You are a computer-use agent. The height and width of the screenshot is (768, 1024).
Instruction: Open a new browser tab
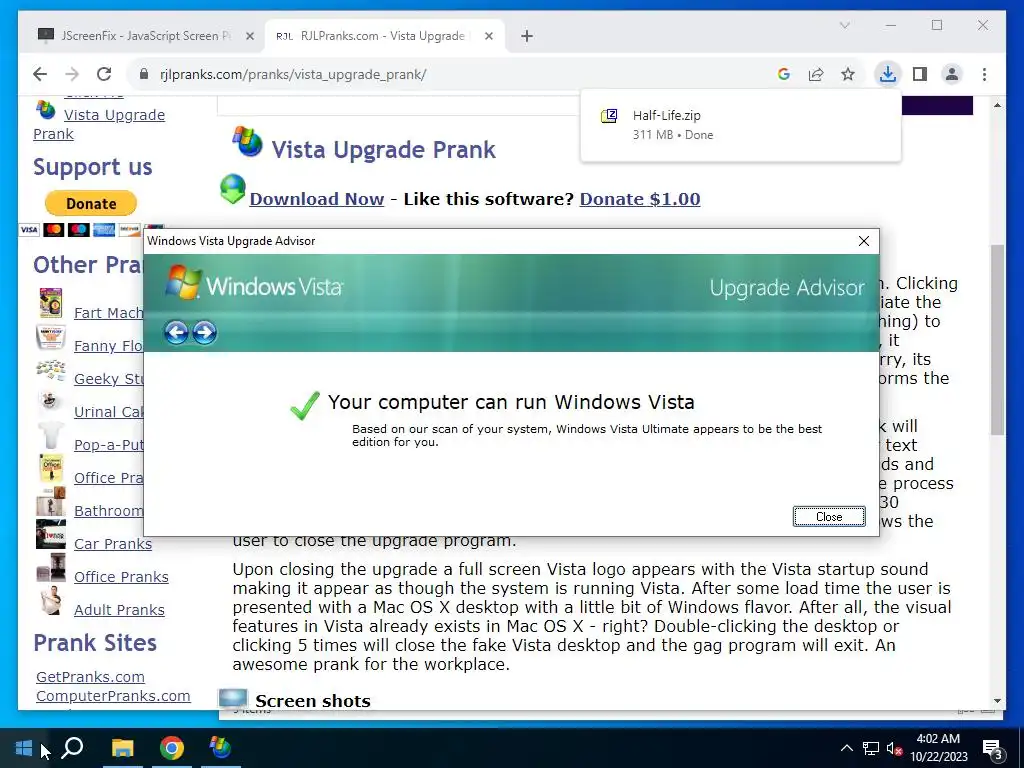[526, 36]
